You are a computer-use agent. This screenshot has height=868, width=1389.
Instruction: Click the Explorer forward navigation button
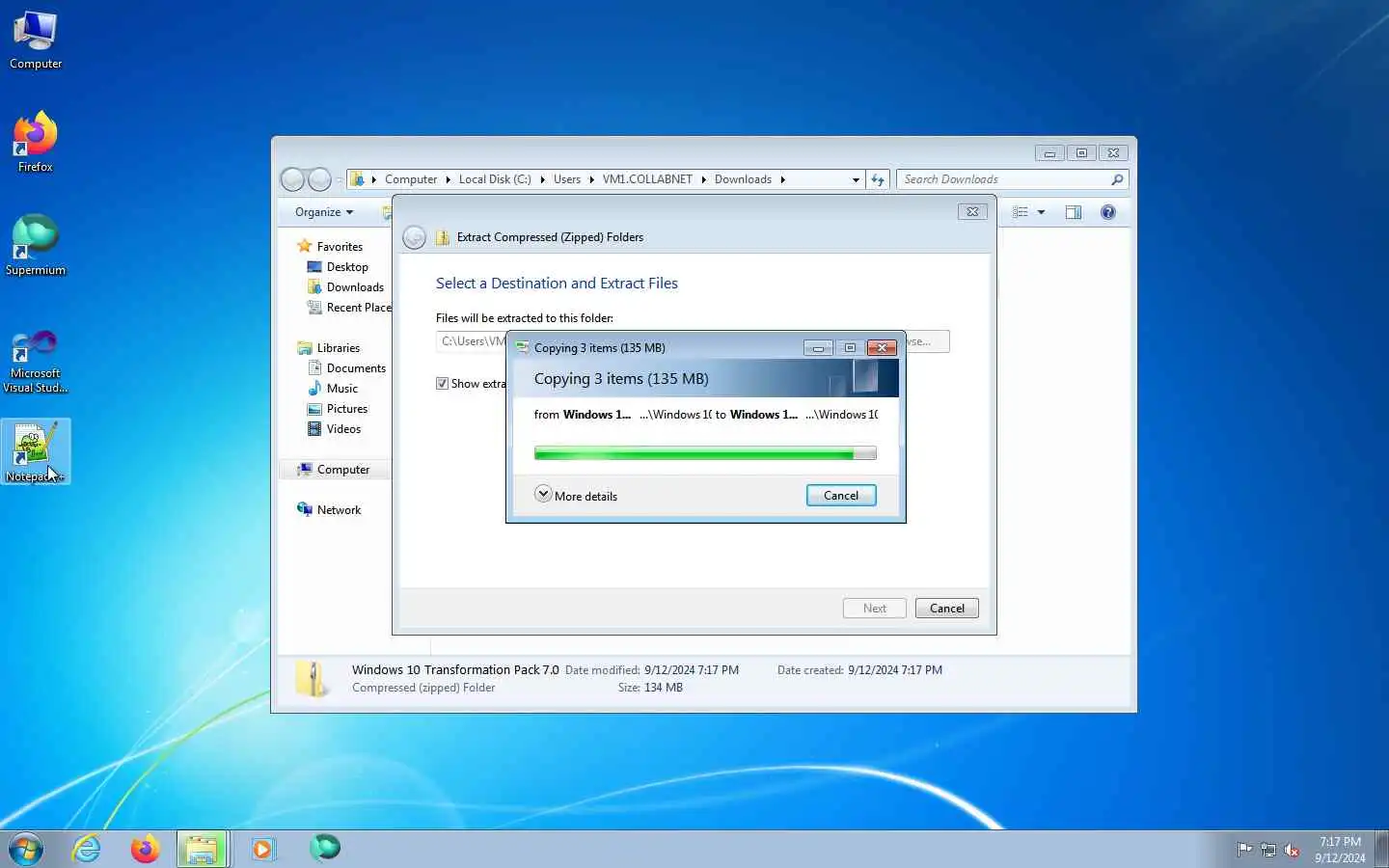click(x=319, y=179)
